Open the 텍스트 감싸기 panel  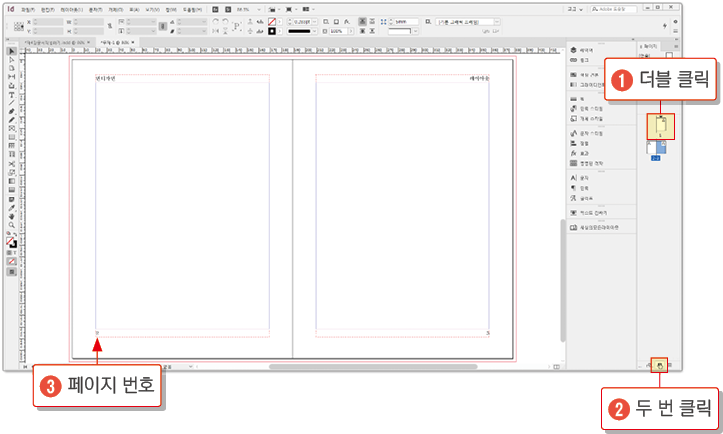pos(589,213)
